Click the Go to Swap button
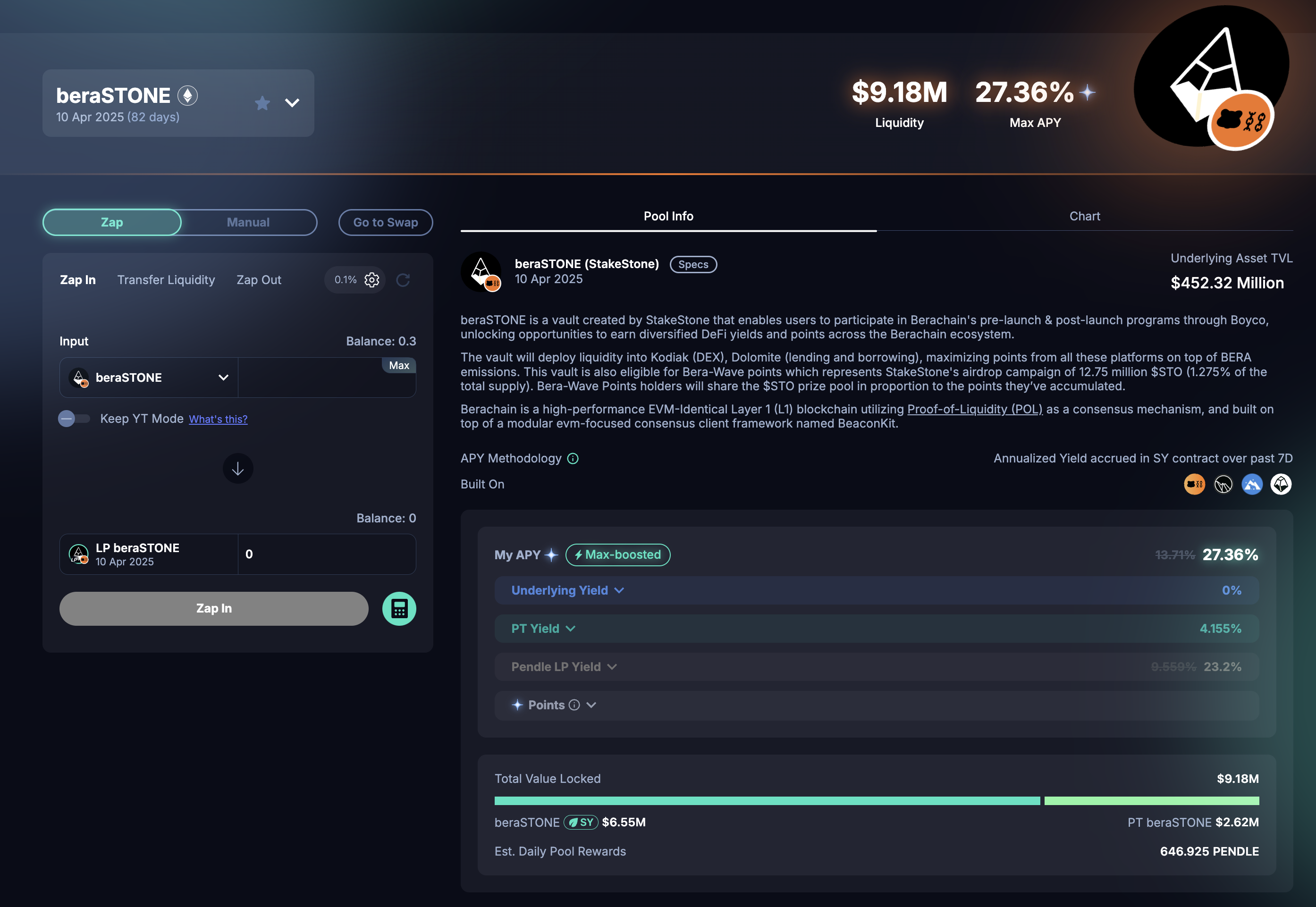 click(386, 222)
